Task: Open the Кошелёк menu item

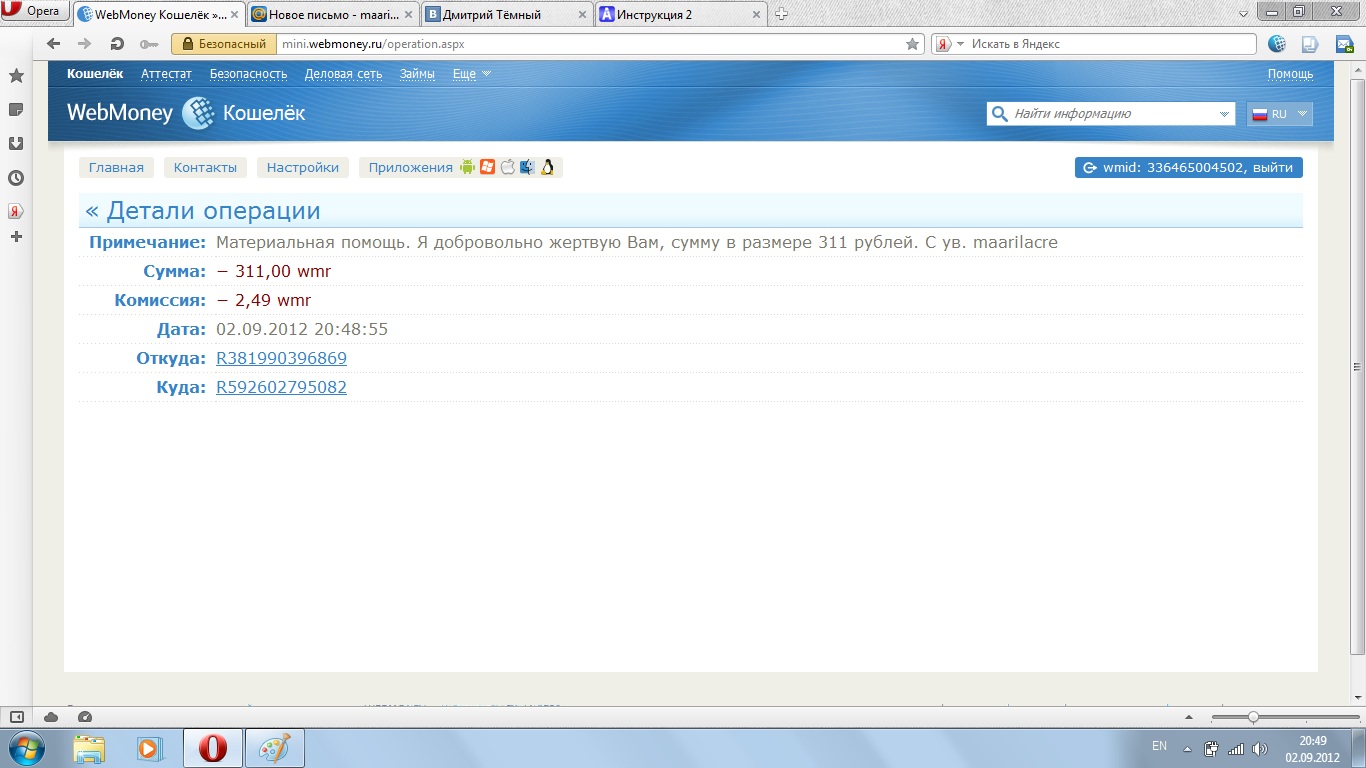Action: 95,74
